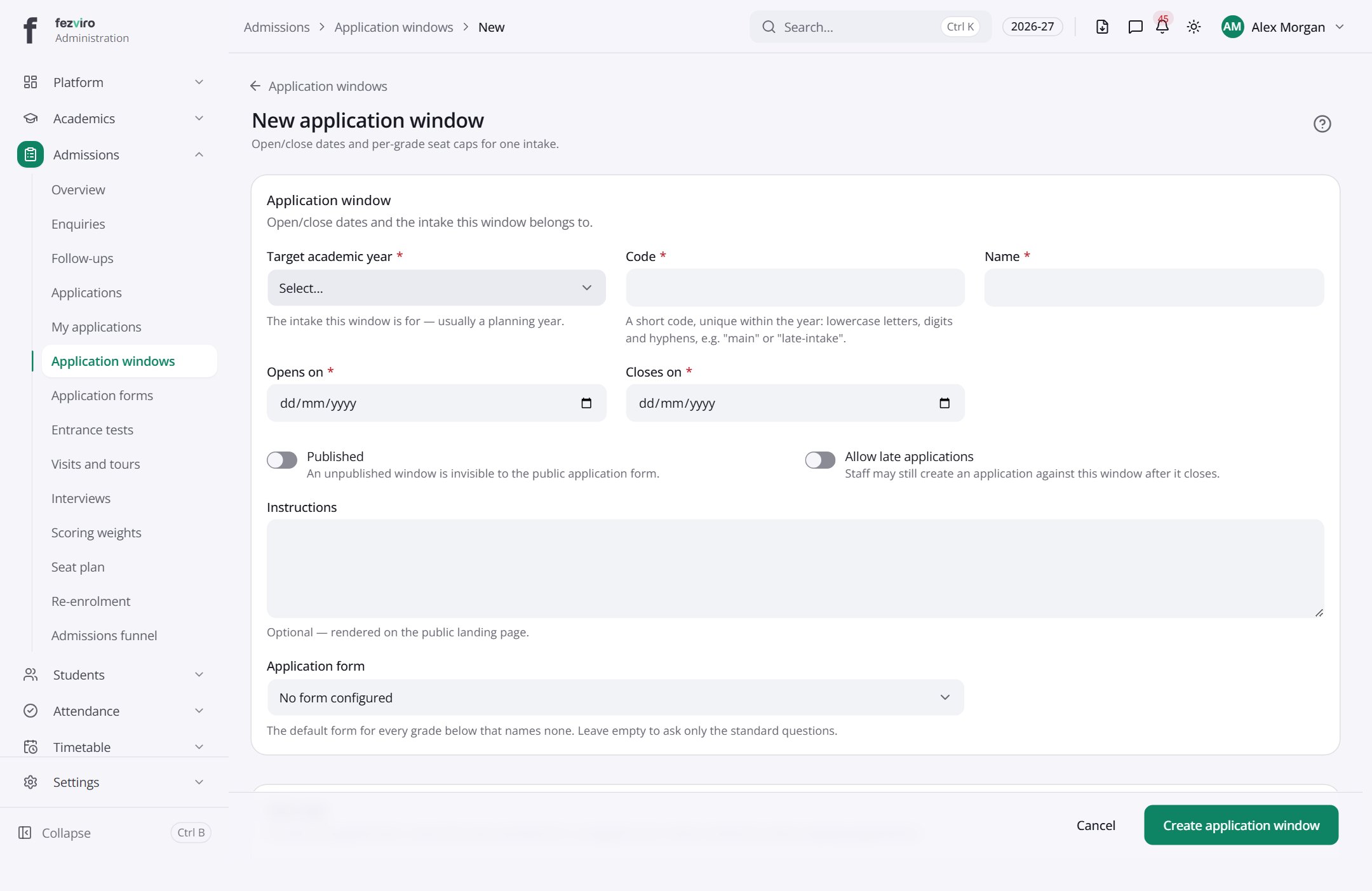The image size is (1372, 891).
Task: Enable Allow late applications switch
Action: 820,460
